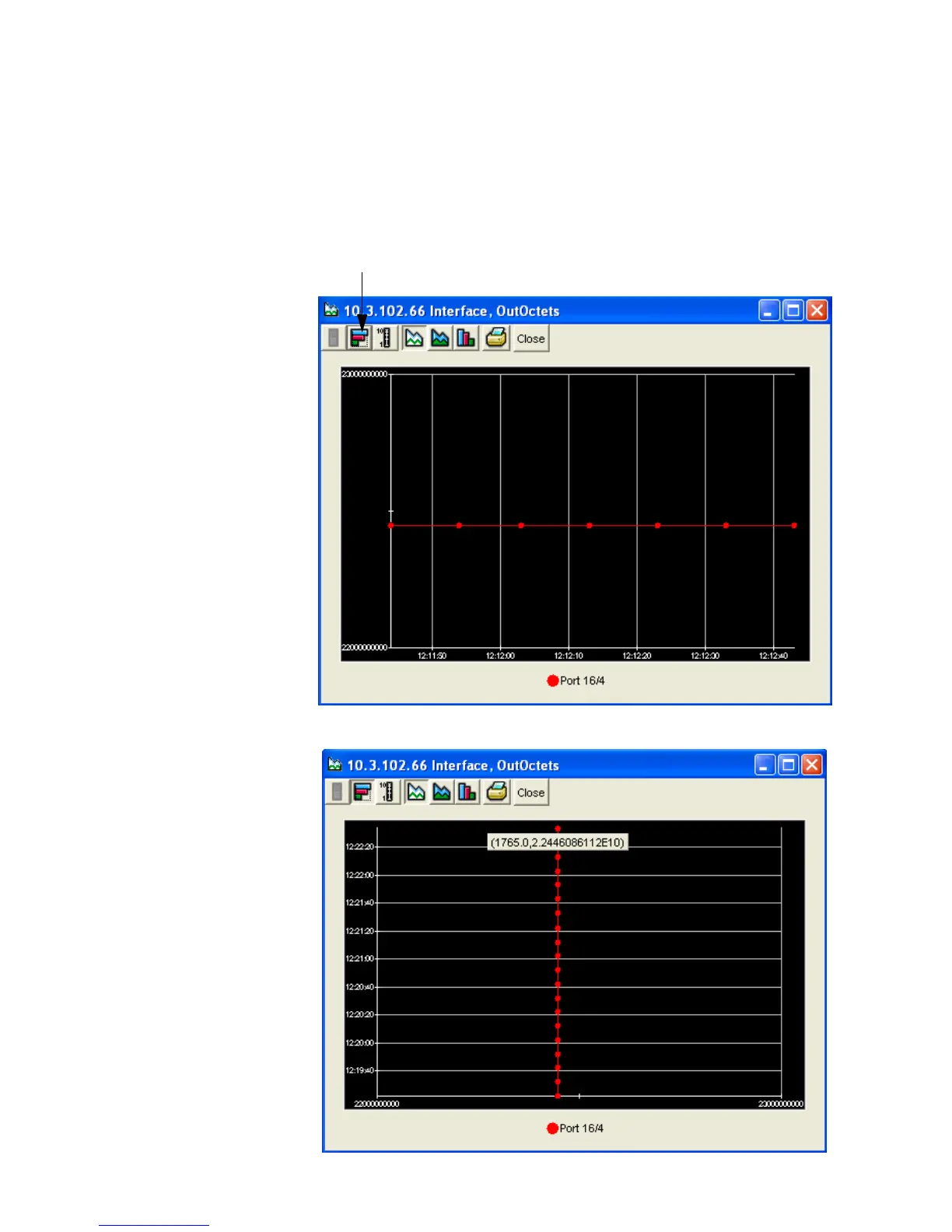Click the title bar chart icon of upper window
952x1232 pixels.
point(331,310)
